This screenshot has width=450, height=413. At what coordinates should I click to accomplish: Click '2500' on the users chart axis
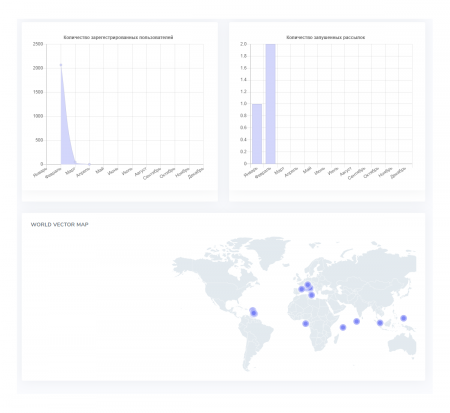[38, 44]
